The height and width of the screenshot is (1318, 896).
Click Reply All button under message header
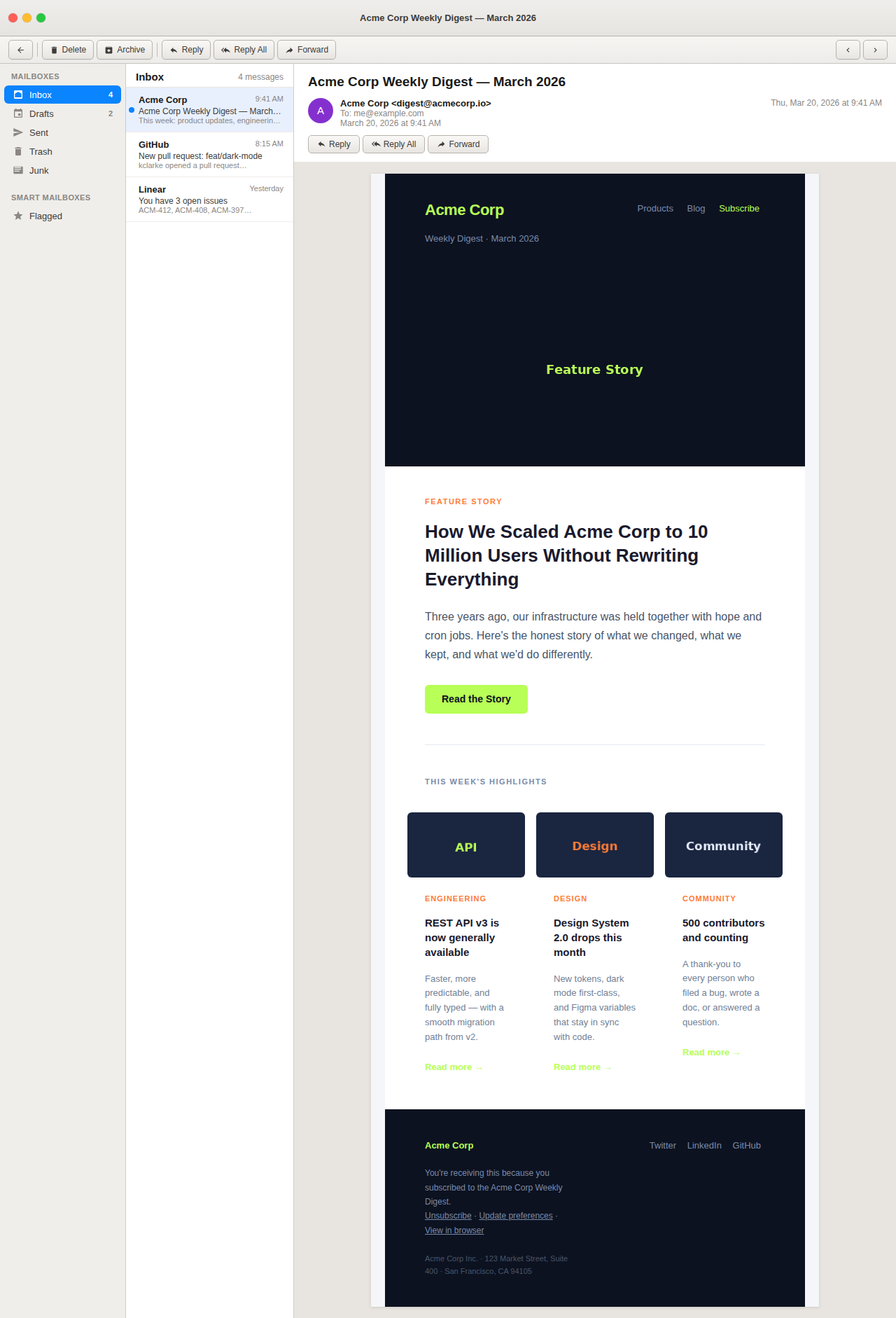393,144
